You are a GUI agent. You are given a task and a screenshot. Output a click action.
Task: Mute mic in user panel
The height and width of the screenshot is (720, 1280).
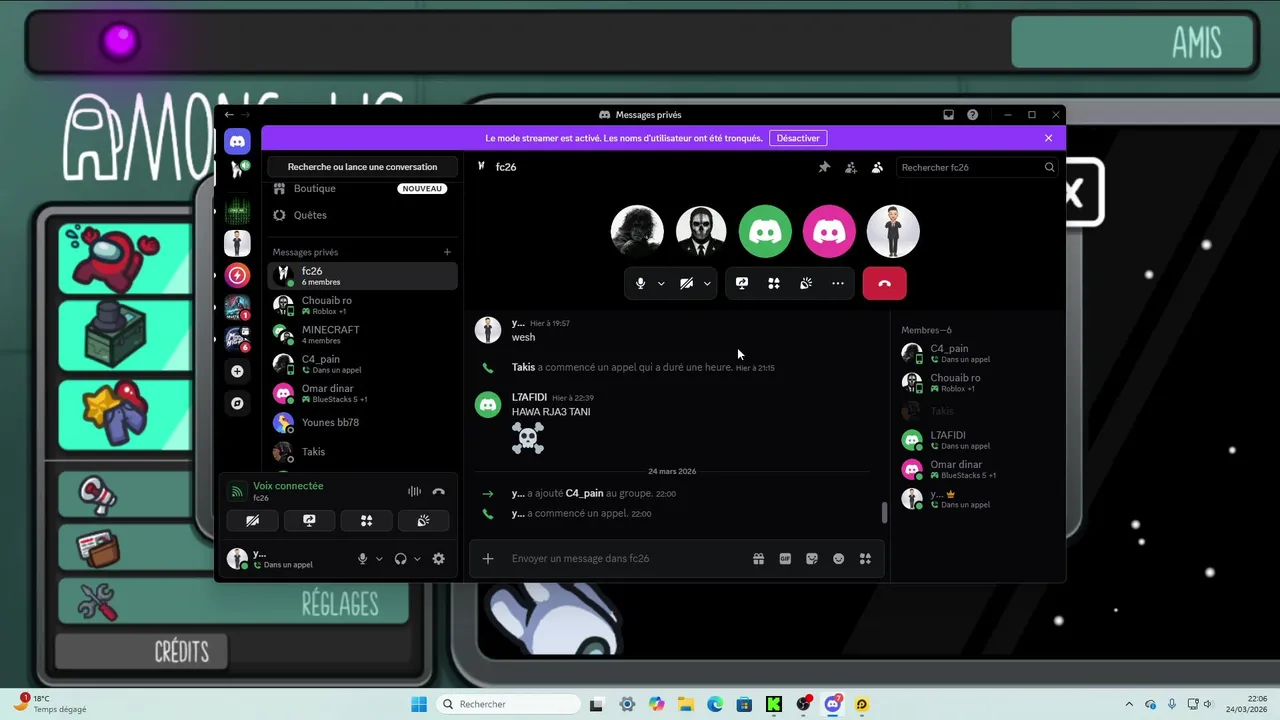point(363,559)
